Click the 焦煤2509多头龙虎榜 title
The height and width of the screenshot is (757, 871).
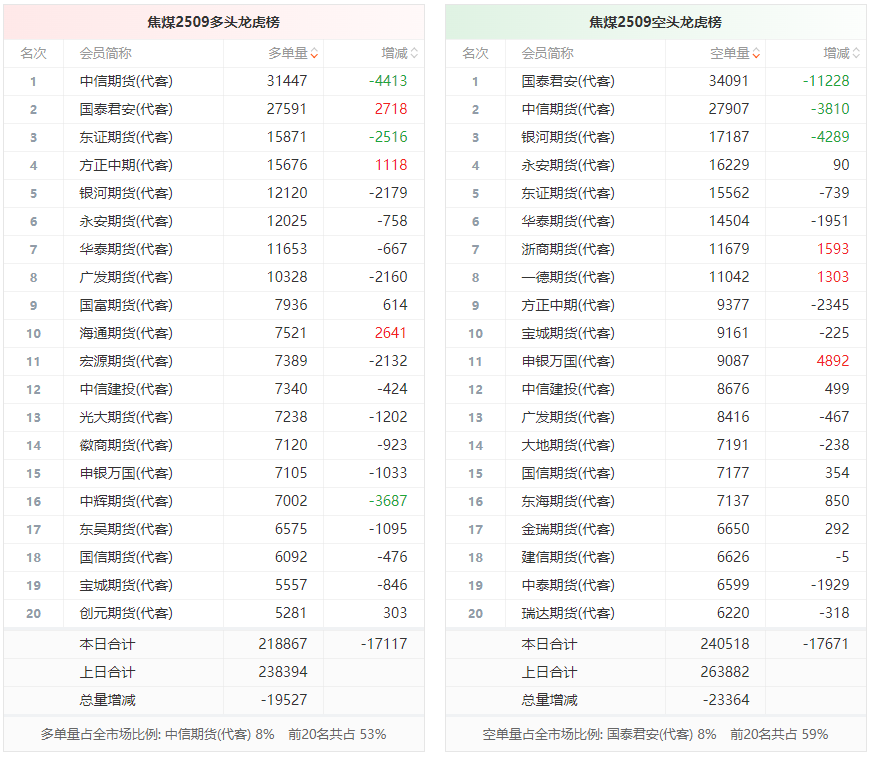[213, 22]
